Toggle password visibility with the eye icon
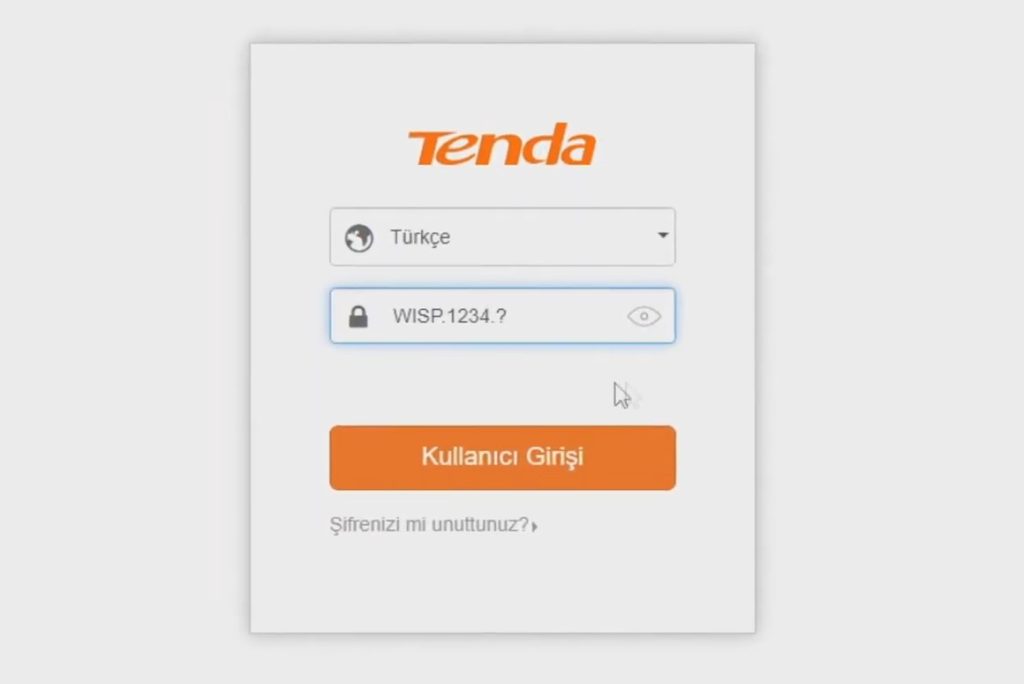This screenshot has width=1024, height=684. [x=644, y=316]
